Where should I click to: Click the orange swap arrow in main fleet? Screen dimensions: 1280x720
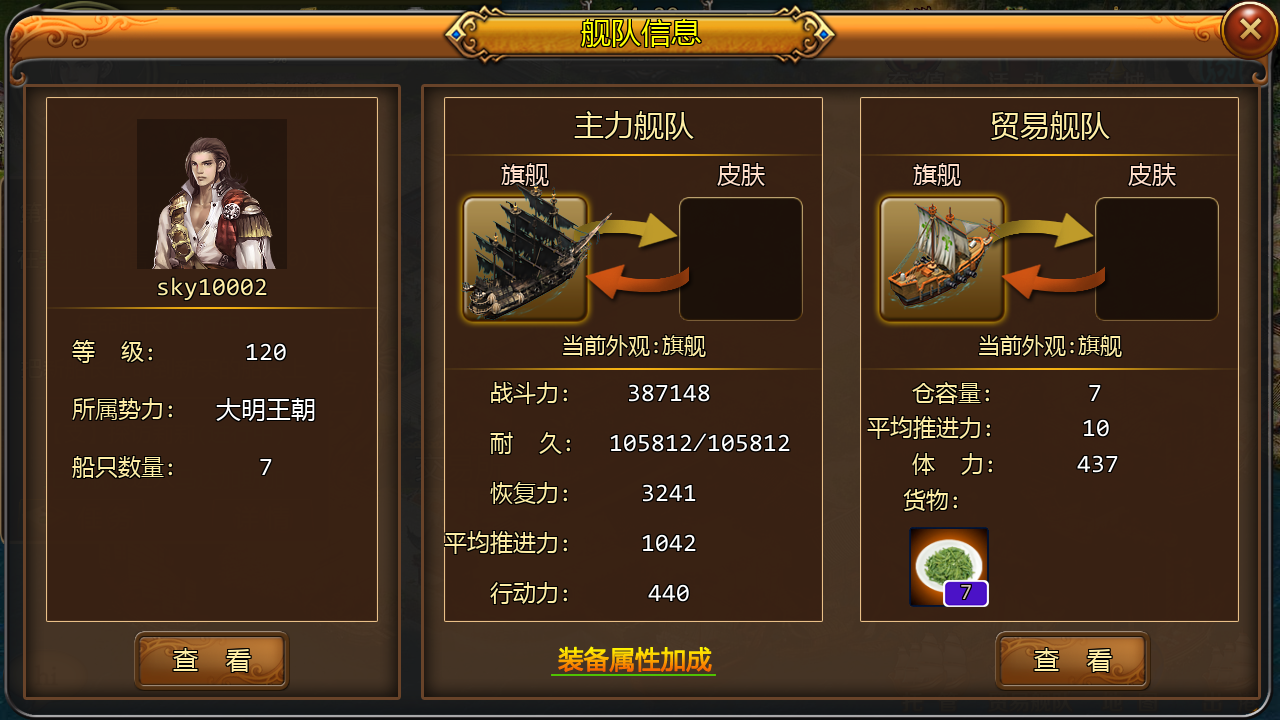(x=633, y=276)
